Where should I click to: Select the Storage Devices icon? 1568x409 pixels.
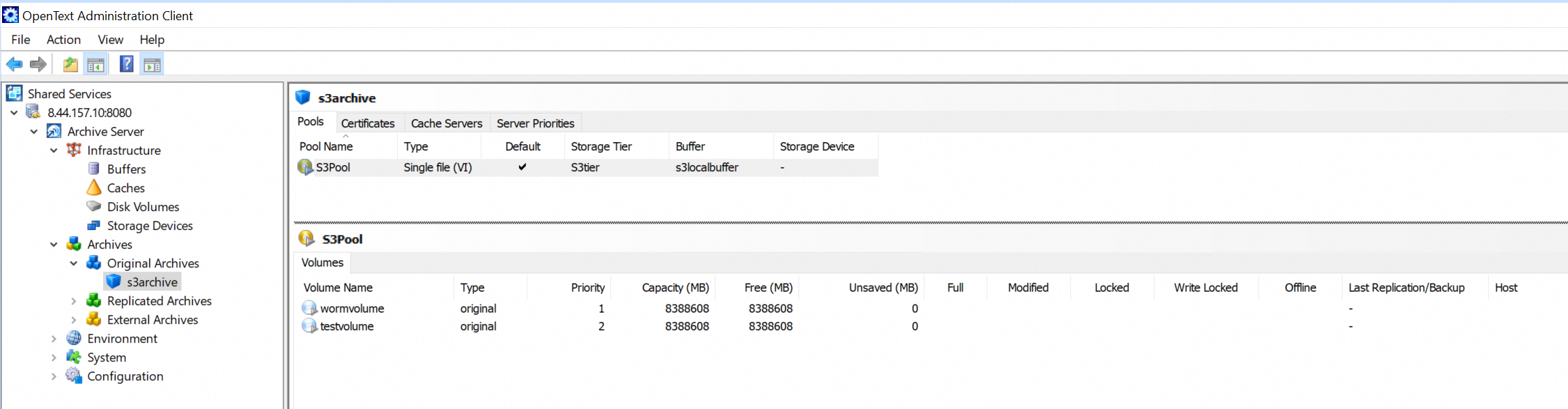[94, 225]
